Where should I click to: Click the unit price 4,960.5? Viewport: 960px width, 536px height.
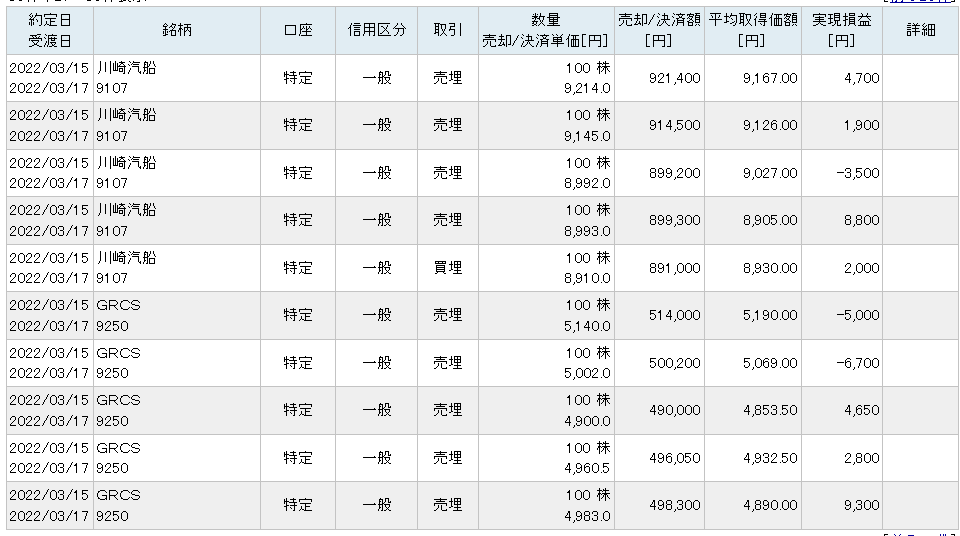tap(587, 469)
